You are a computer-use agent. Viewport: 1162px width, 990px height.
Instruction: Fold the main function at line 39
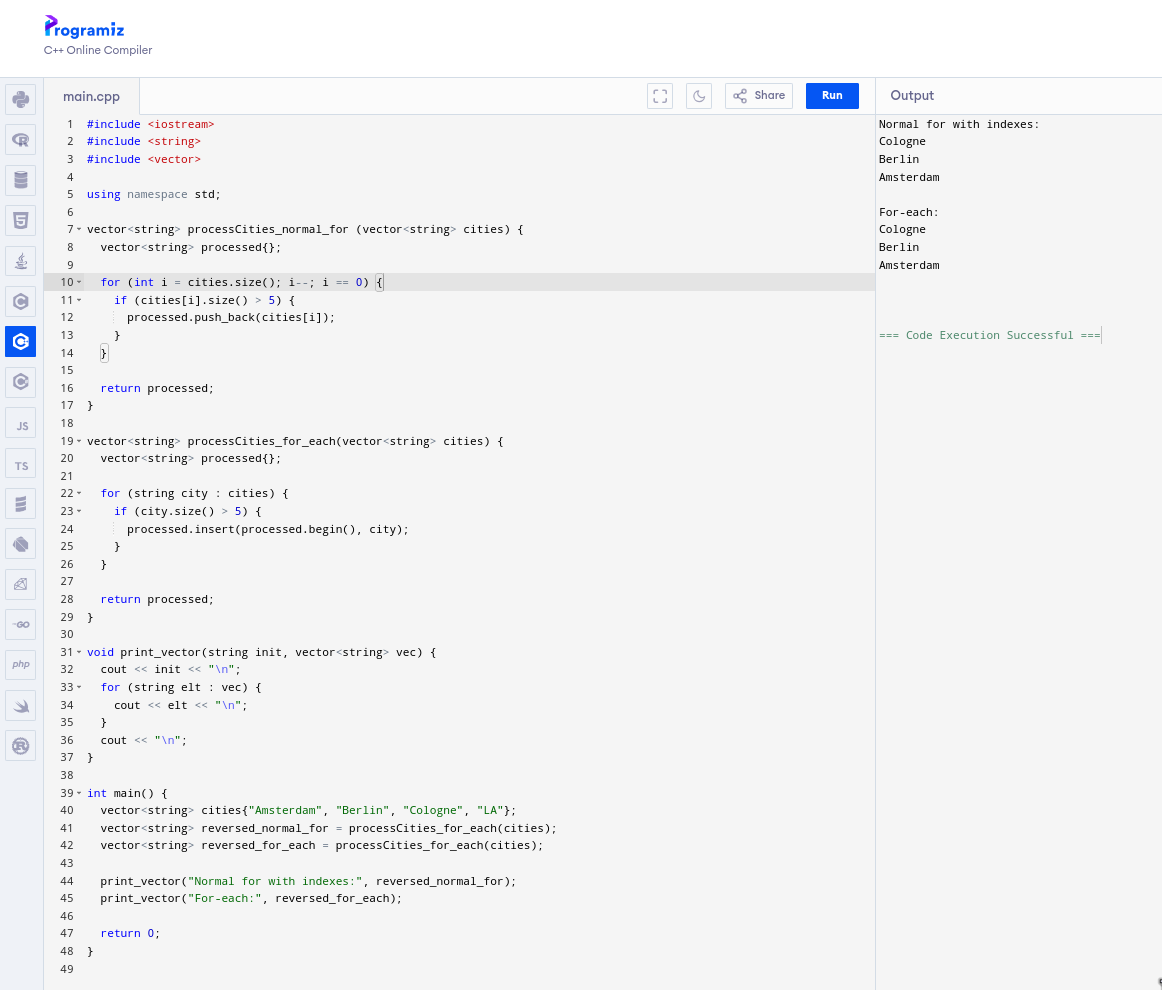pyautogui.click(x=79, y=793)
